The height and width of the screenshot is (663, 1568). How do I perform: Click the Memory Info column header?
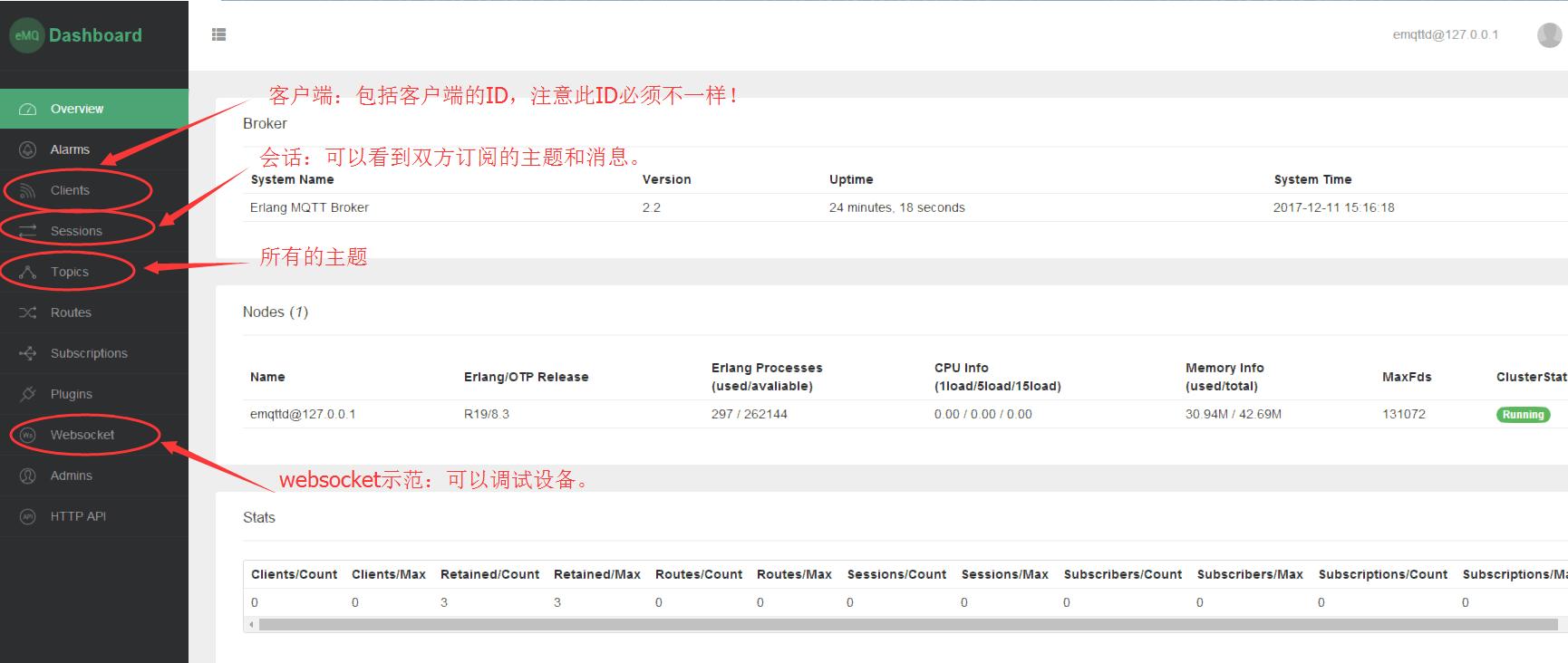coord(1224,377)
